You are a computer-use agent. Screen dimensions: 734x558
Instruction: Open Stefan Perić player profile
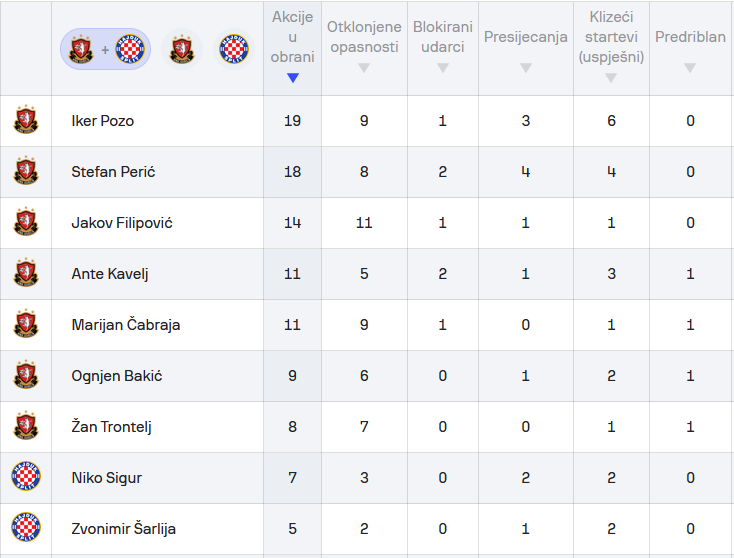coord(113,172)
